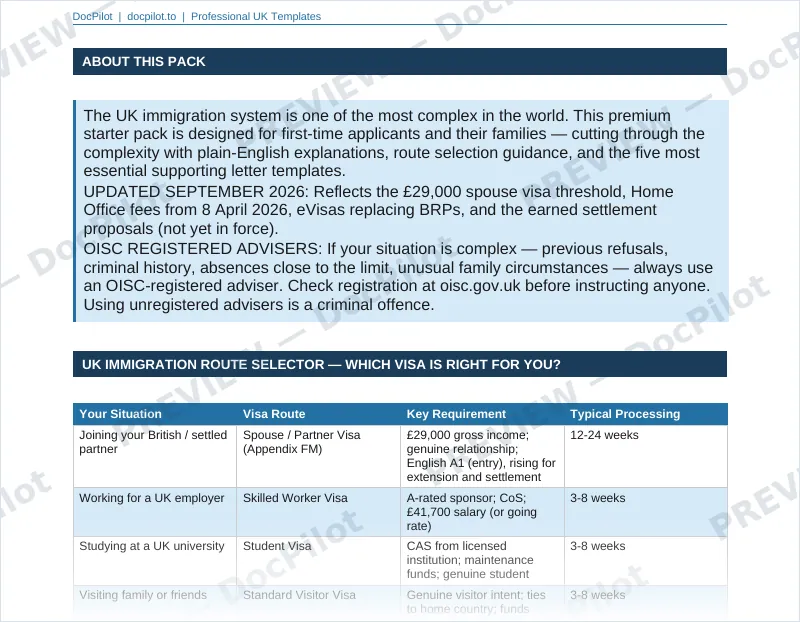
Task: Click the docpilot.to header link text
Action: pyautogui.click(x=152, y=16)
